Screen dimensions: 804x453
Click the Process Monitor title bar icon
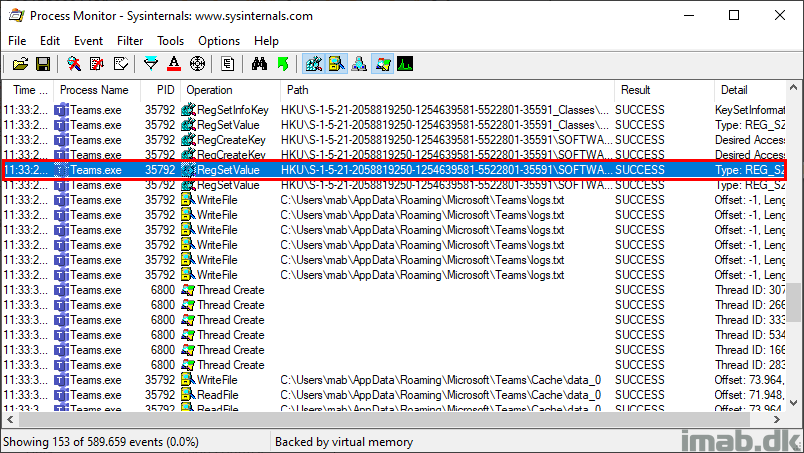click(x=16, y=15)
